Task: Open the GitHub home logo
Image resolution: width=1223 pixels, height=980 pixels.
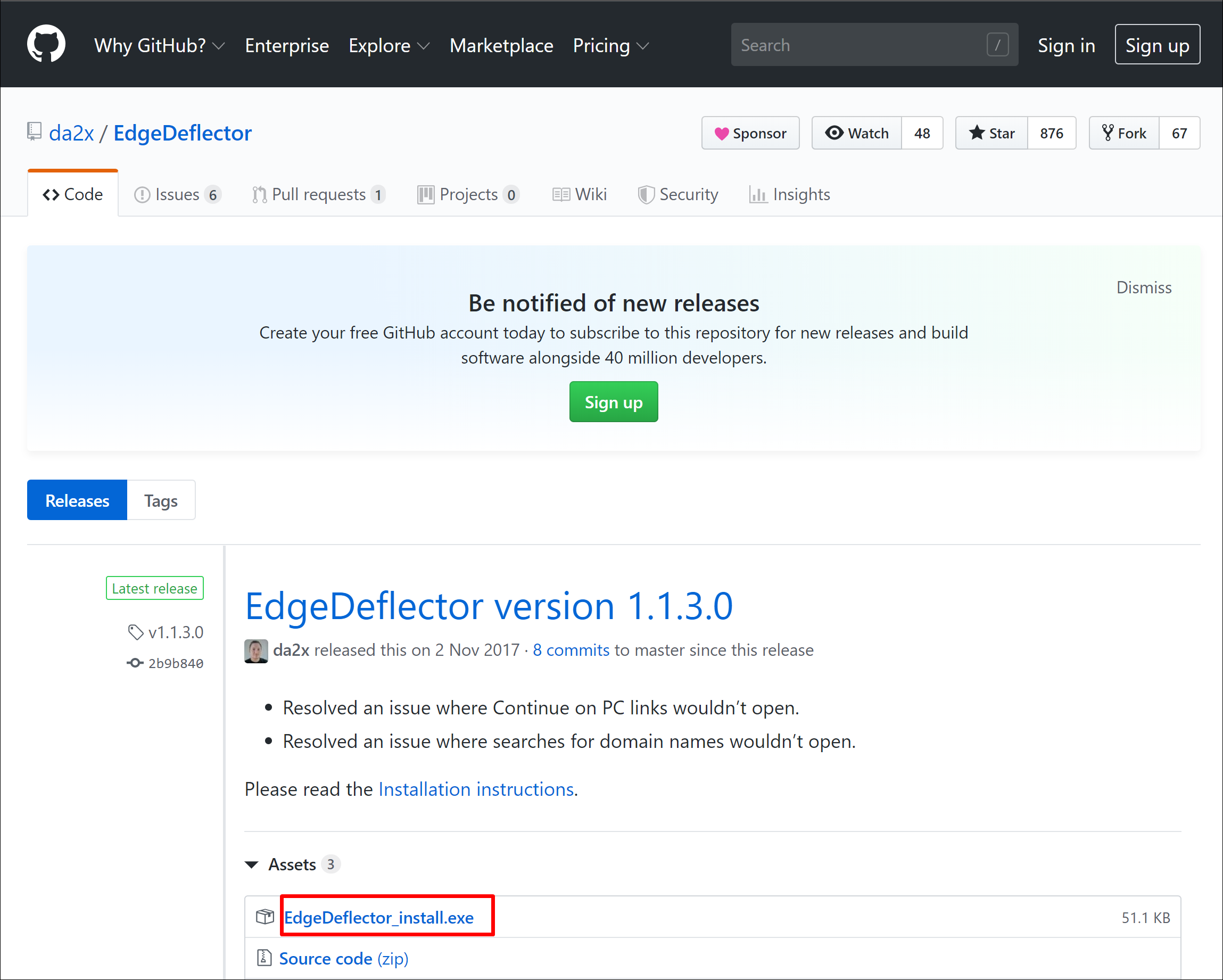Action: click(x=46, y=44)
